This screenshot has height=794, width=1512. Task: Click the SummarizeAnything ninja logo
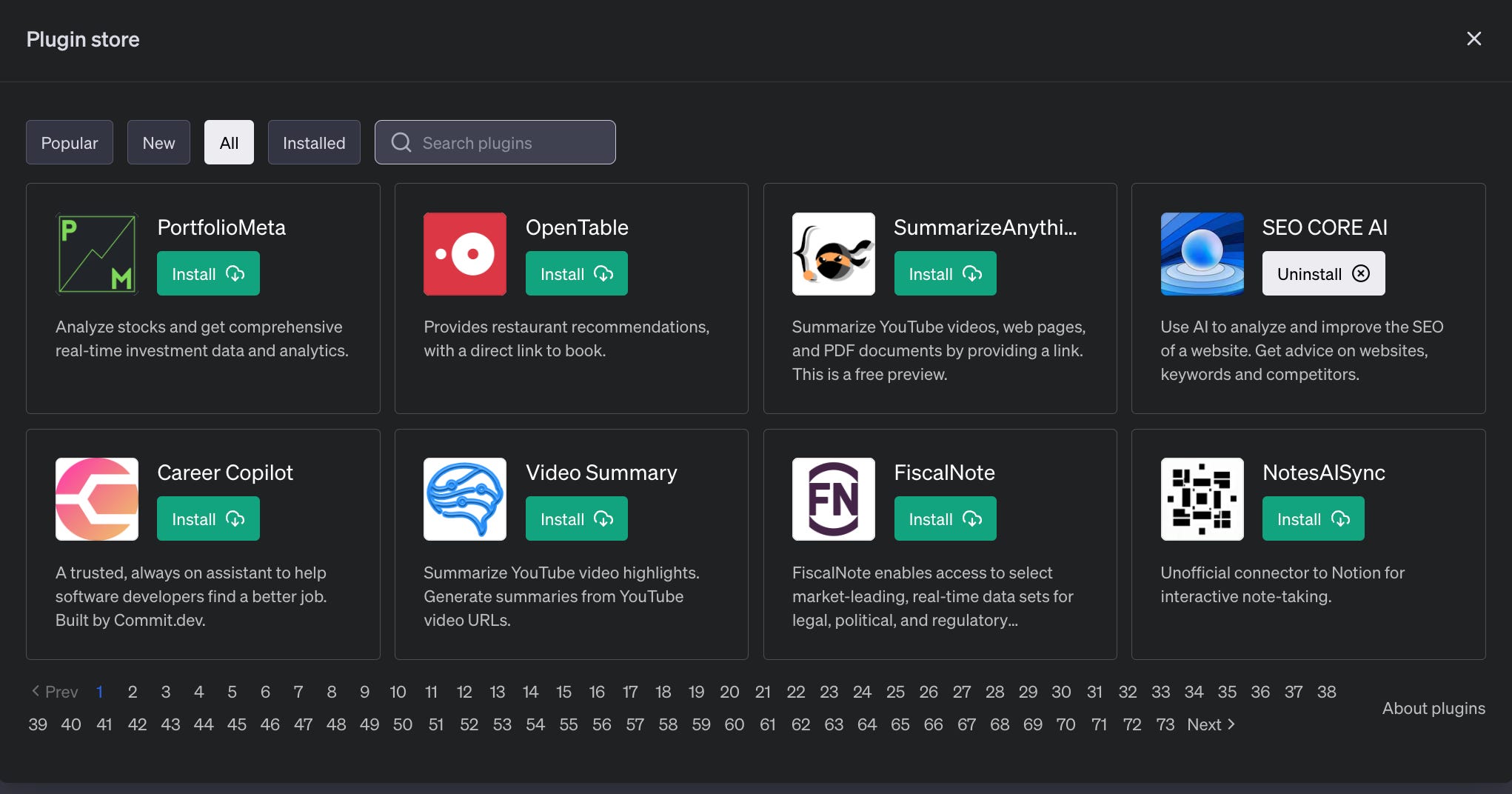click(834, 254)
